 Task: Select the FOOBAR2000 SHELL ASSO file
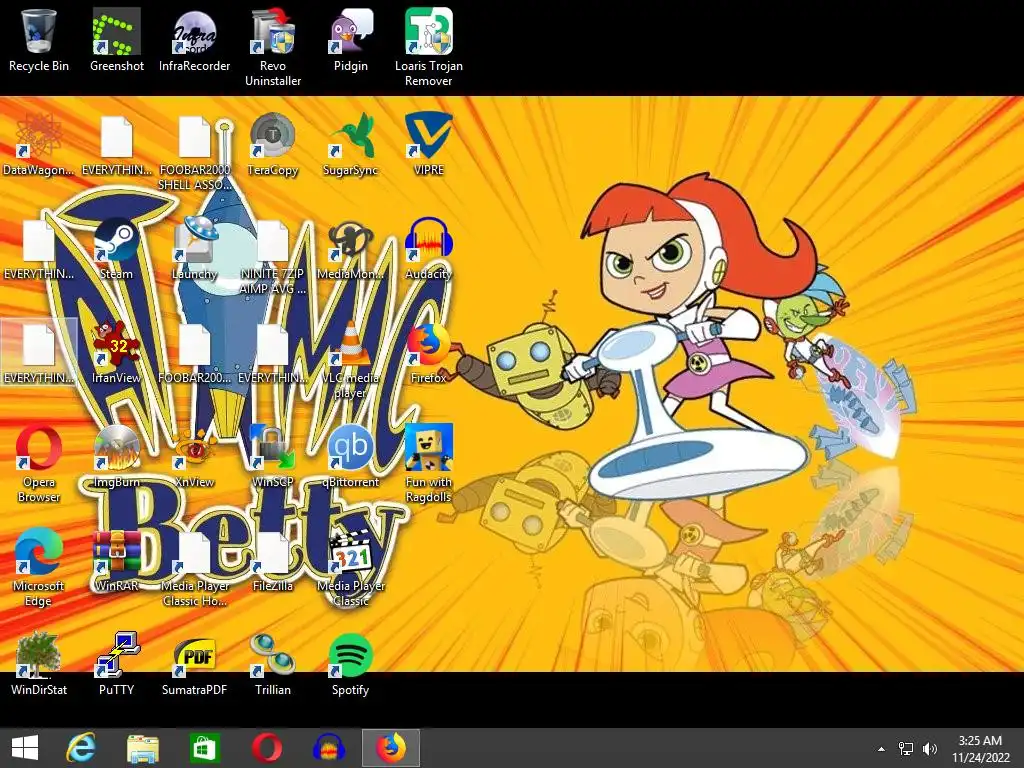tap(195, 152)
